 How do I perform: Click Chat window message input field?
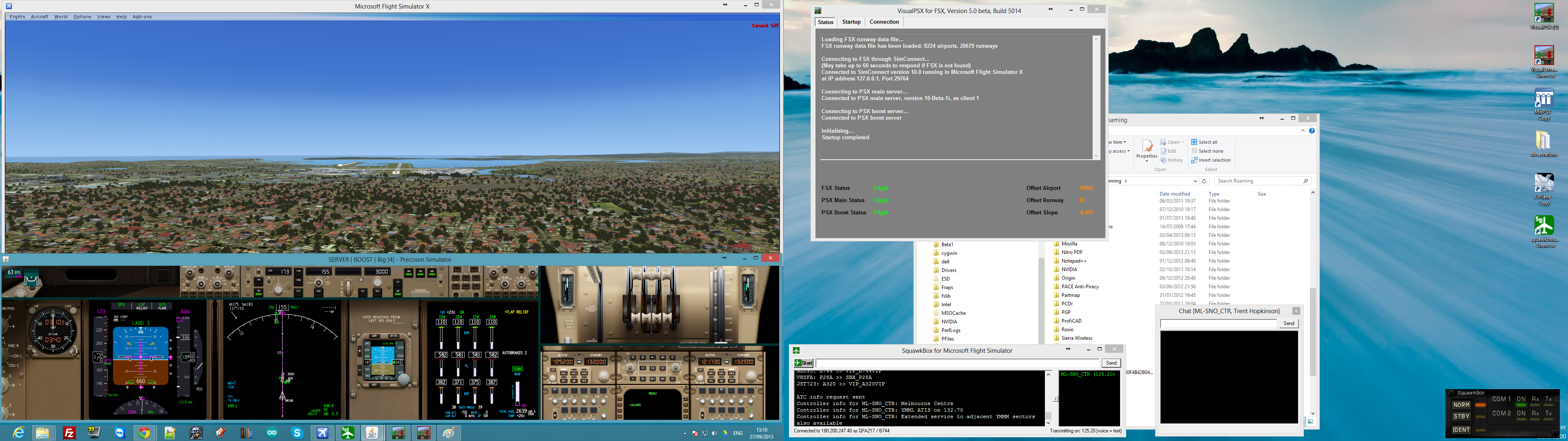(1218, 323)
